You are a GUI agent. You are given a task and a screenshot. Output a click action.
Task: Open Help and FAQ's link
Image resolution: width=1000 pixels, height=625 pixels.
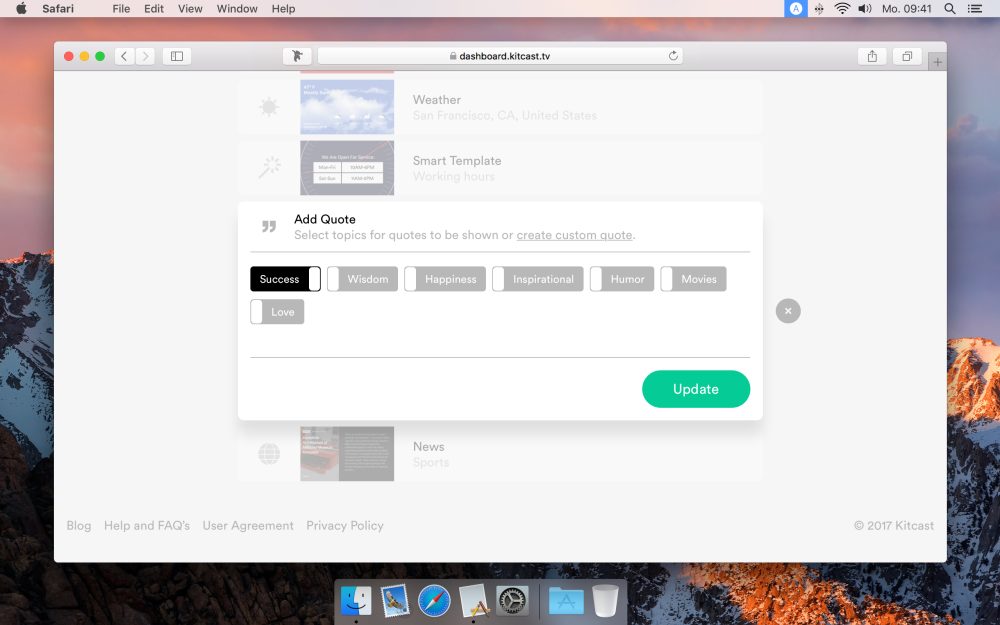147,526
